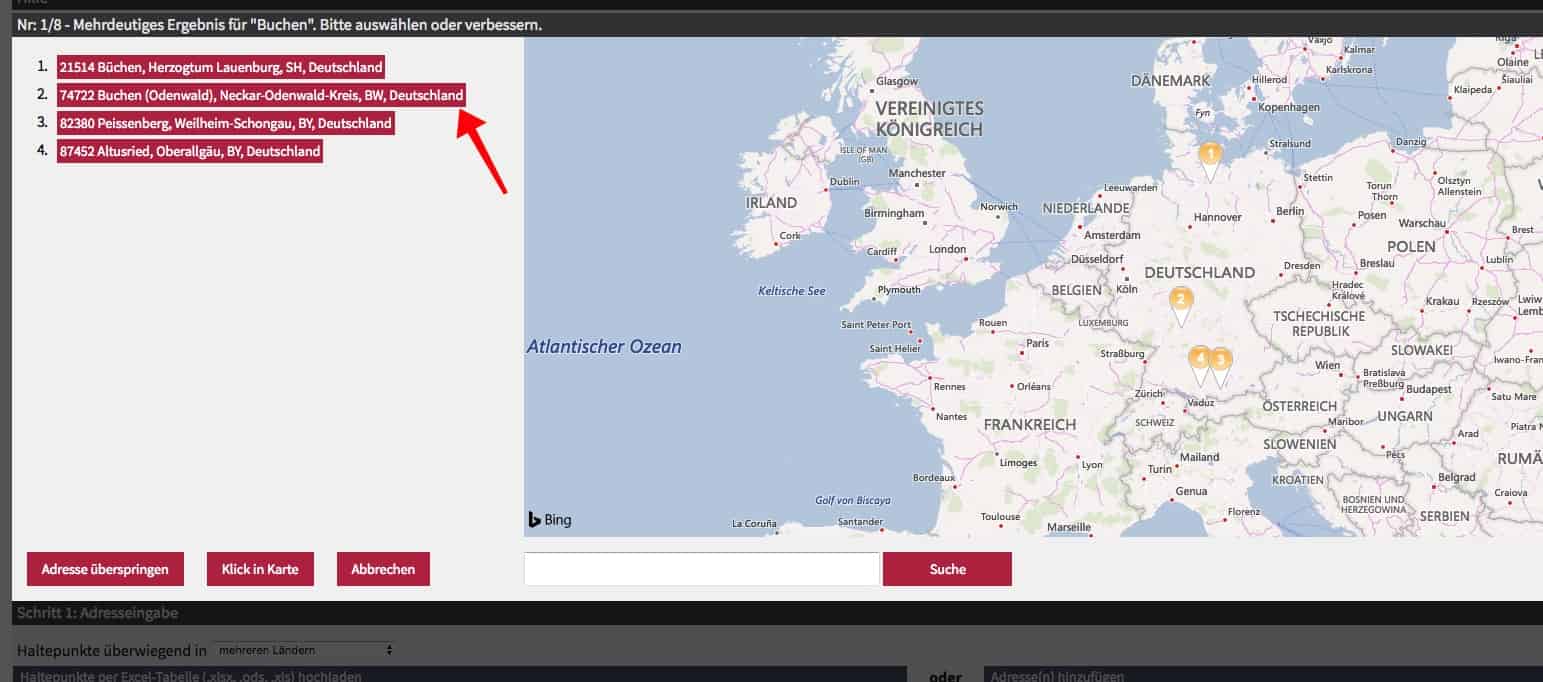The height and width of the screenshot is (682, 1543).
Task: Click map marker number 2 in Deutschland
Action: tap(1181, 300)
